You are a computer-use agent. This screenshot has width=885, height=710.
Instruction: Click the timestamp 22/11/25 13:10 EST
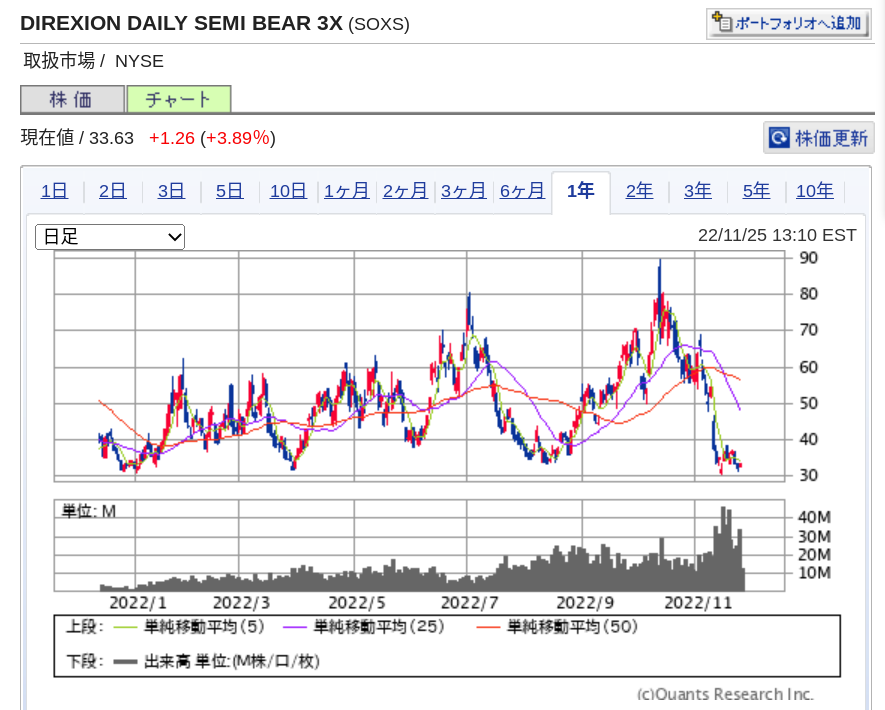(777, 235)
